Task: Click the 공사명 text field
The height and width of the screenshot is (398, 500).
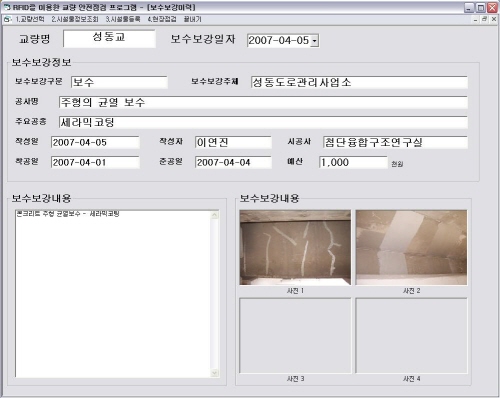Action: point(263,102)
